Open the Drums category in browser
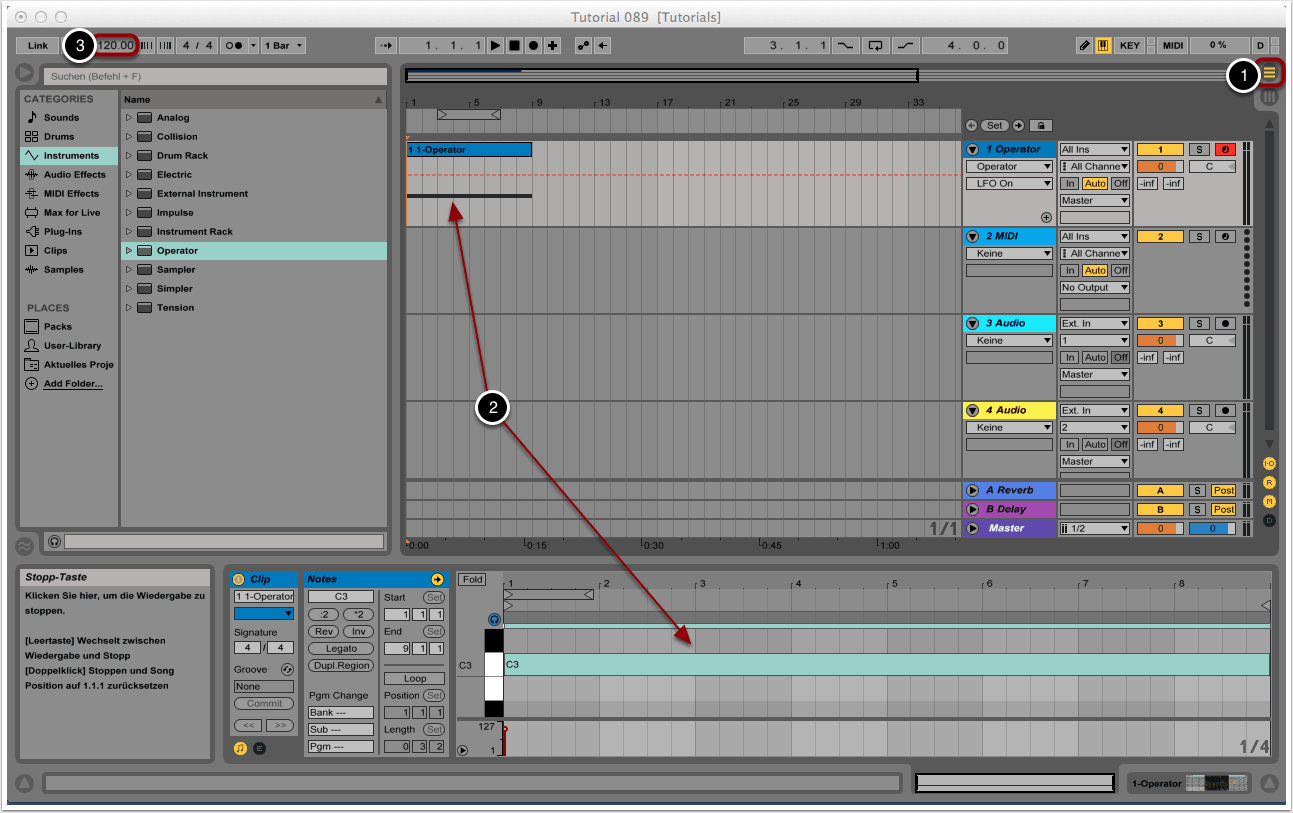This screenshot has width=1293, height=813. (58, 137)
